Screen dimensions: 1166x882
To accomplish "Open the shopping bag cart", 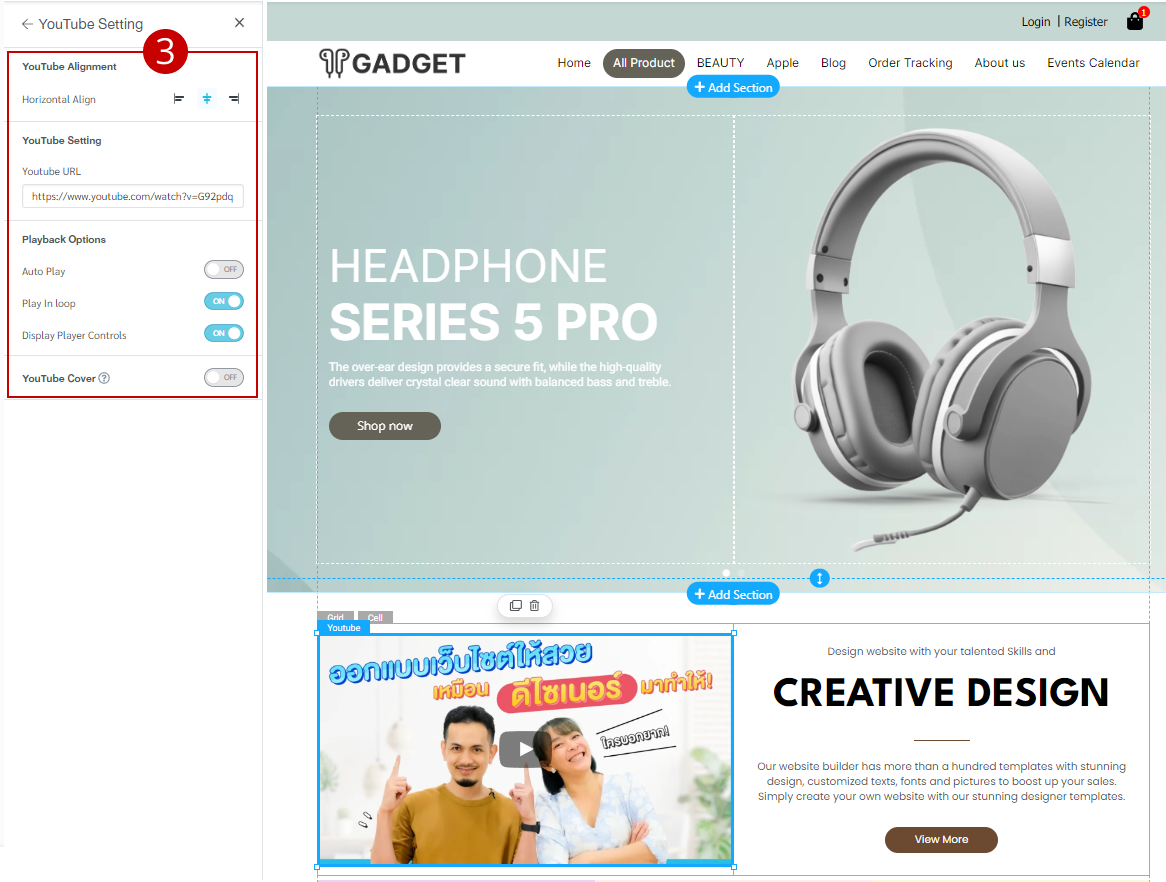I will (1135, 21).
